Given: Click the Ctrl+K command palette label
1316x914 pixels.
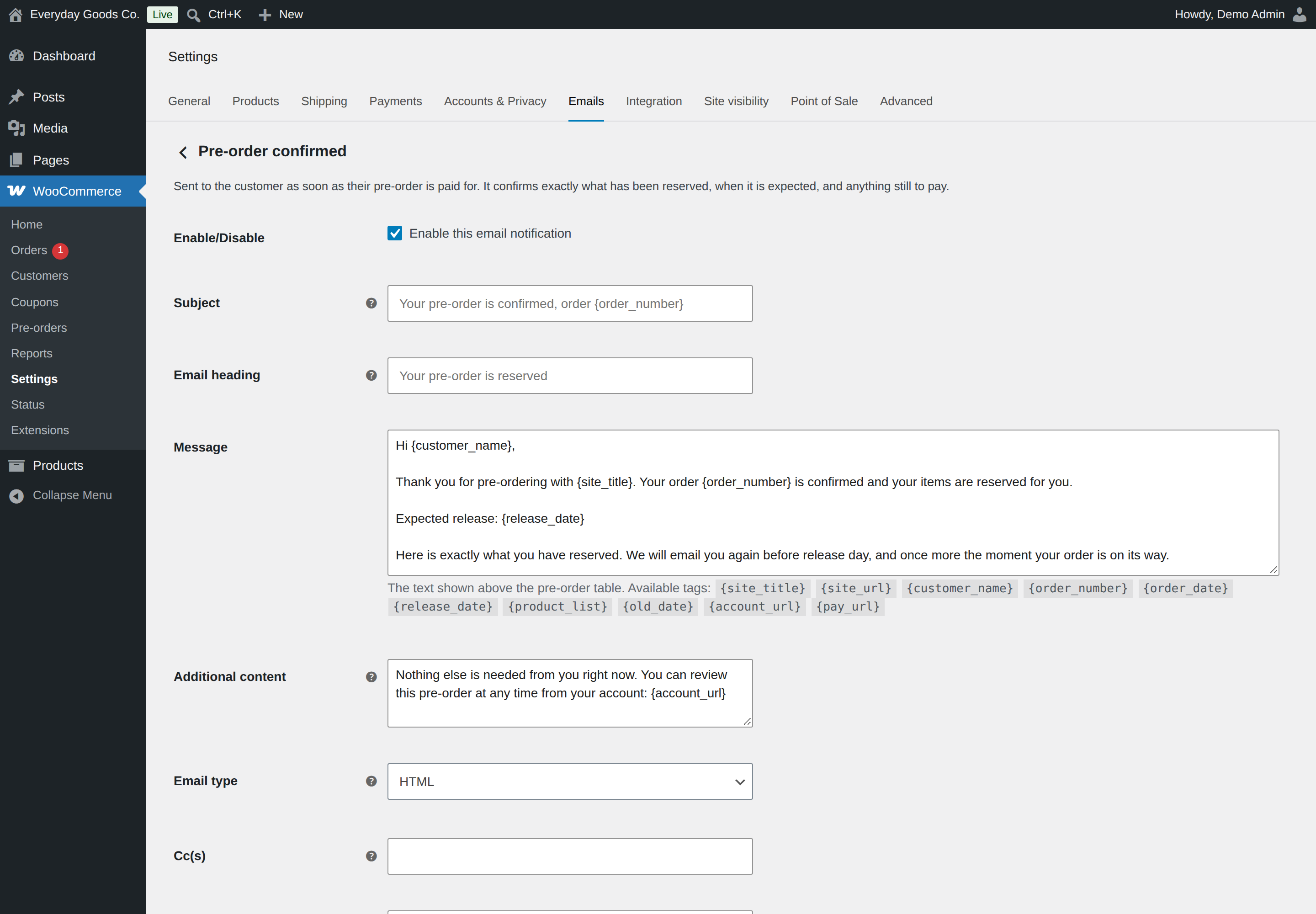Looking at the screenshot, I should coord(224,15).
